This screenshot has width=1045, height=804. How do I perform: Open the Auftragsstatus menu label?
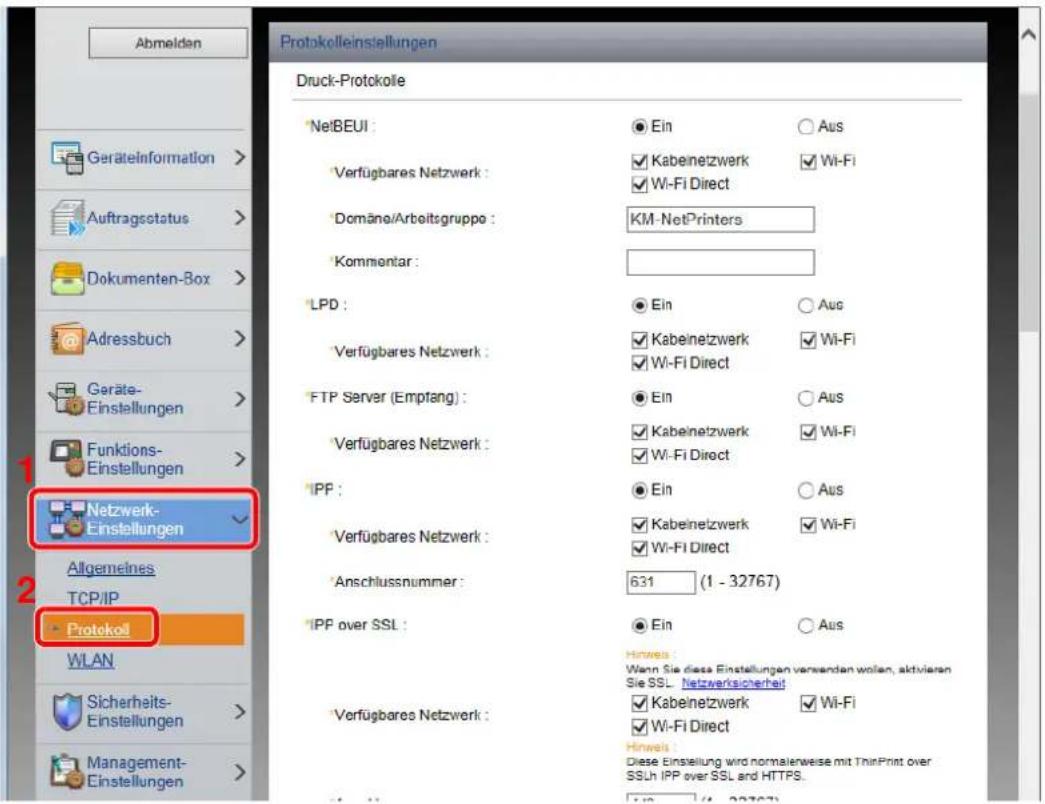click(138, 218)
